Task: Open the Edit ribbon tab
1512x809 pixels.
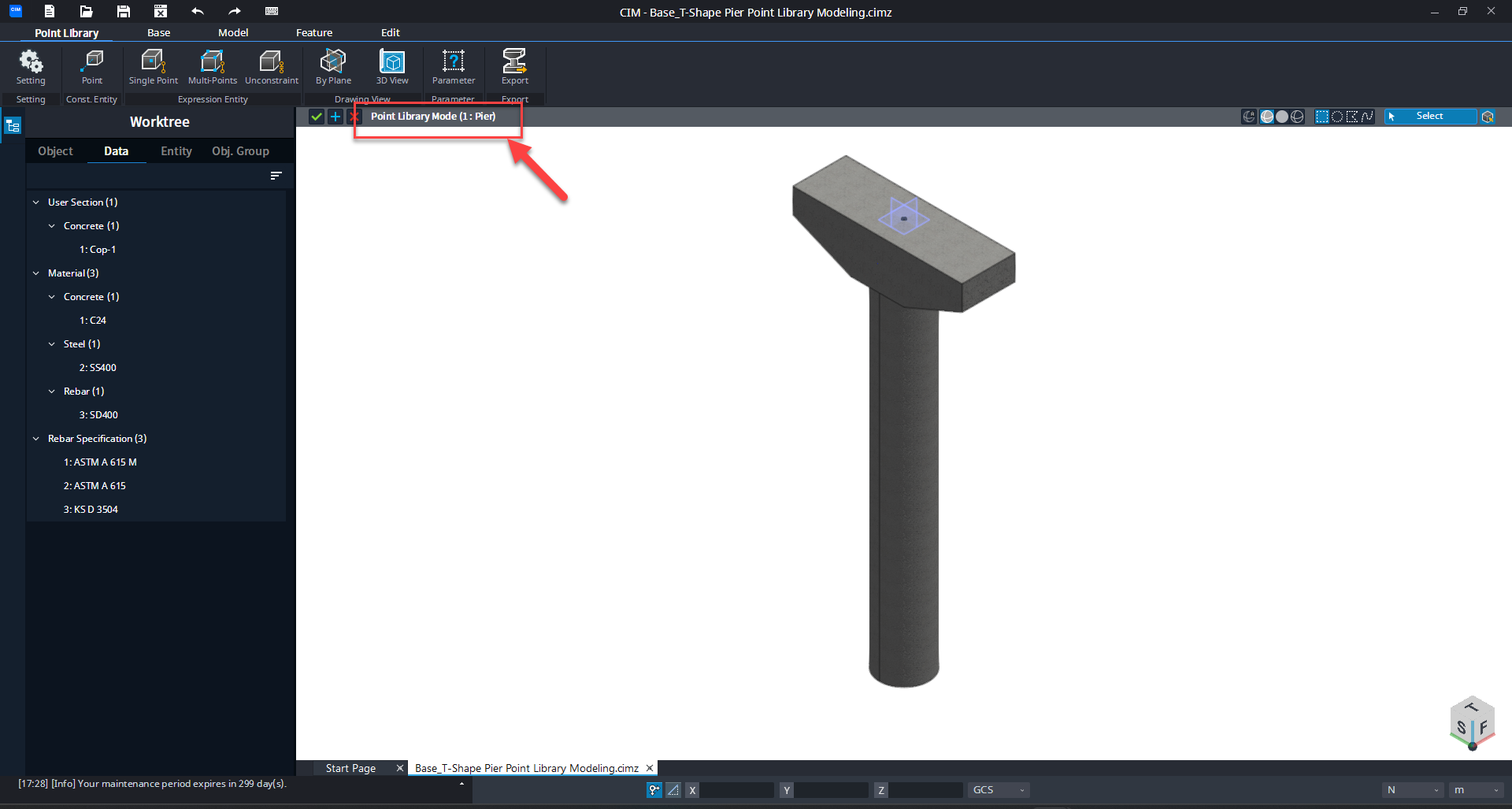Action: click(391, 32)
